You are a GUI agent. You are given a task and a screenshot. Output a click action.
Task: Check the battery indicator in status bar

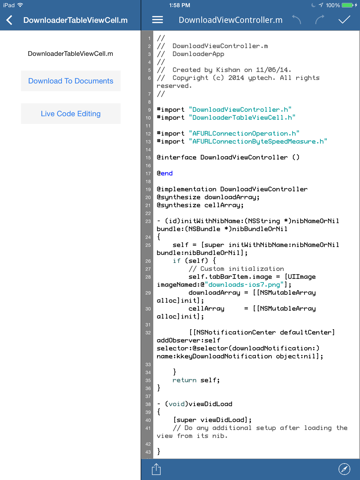pyautogui.click(x=348, y=5)
